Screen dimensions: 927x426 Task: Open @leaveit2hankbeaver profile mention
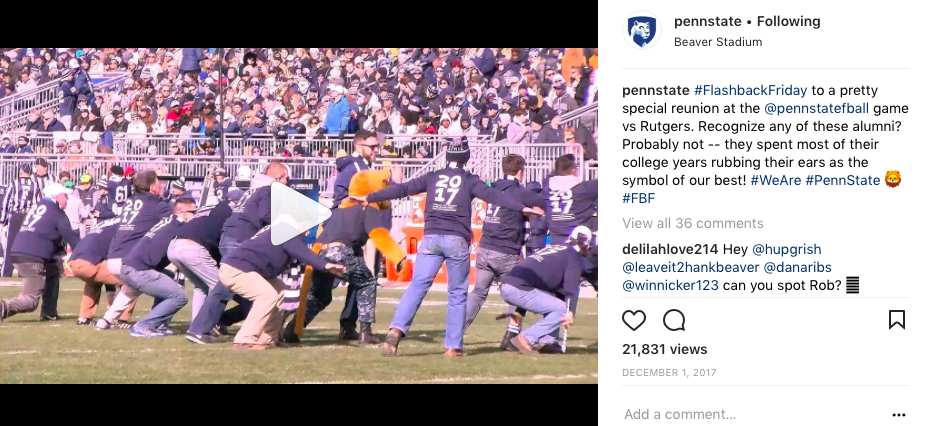tap(690, 268)
